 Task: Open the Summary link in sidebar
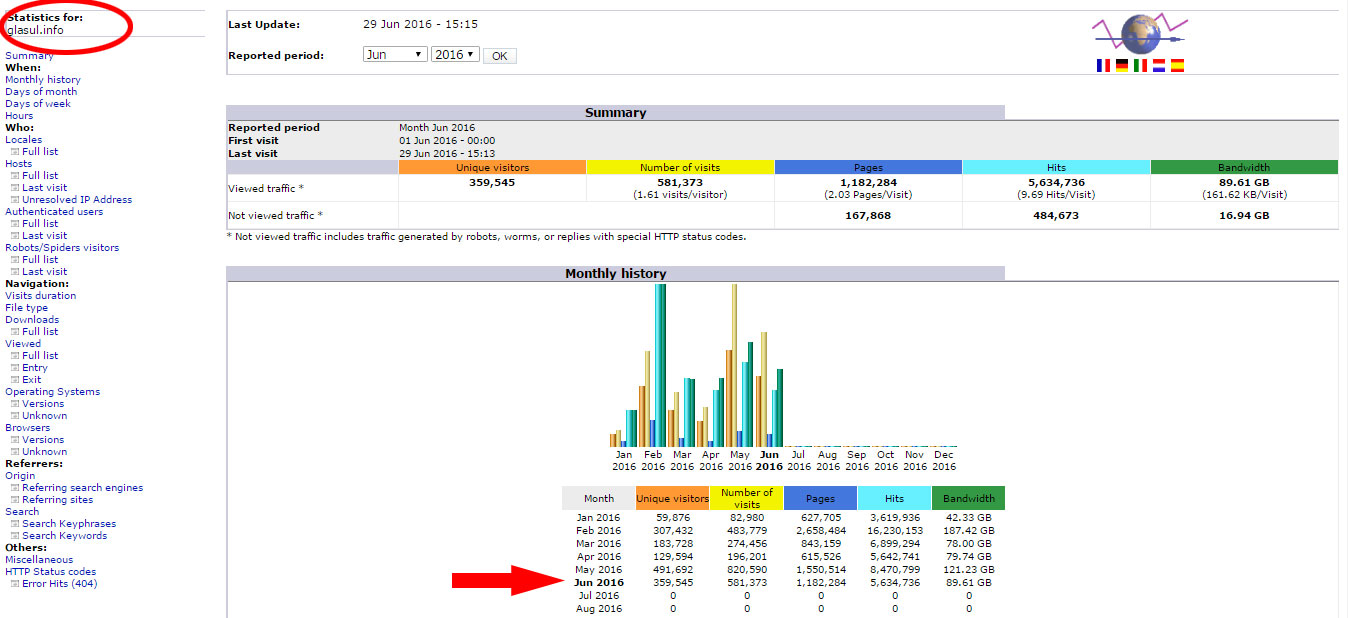29,56
